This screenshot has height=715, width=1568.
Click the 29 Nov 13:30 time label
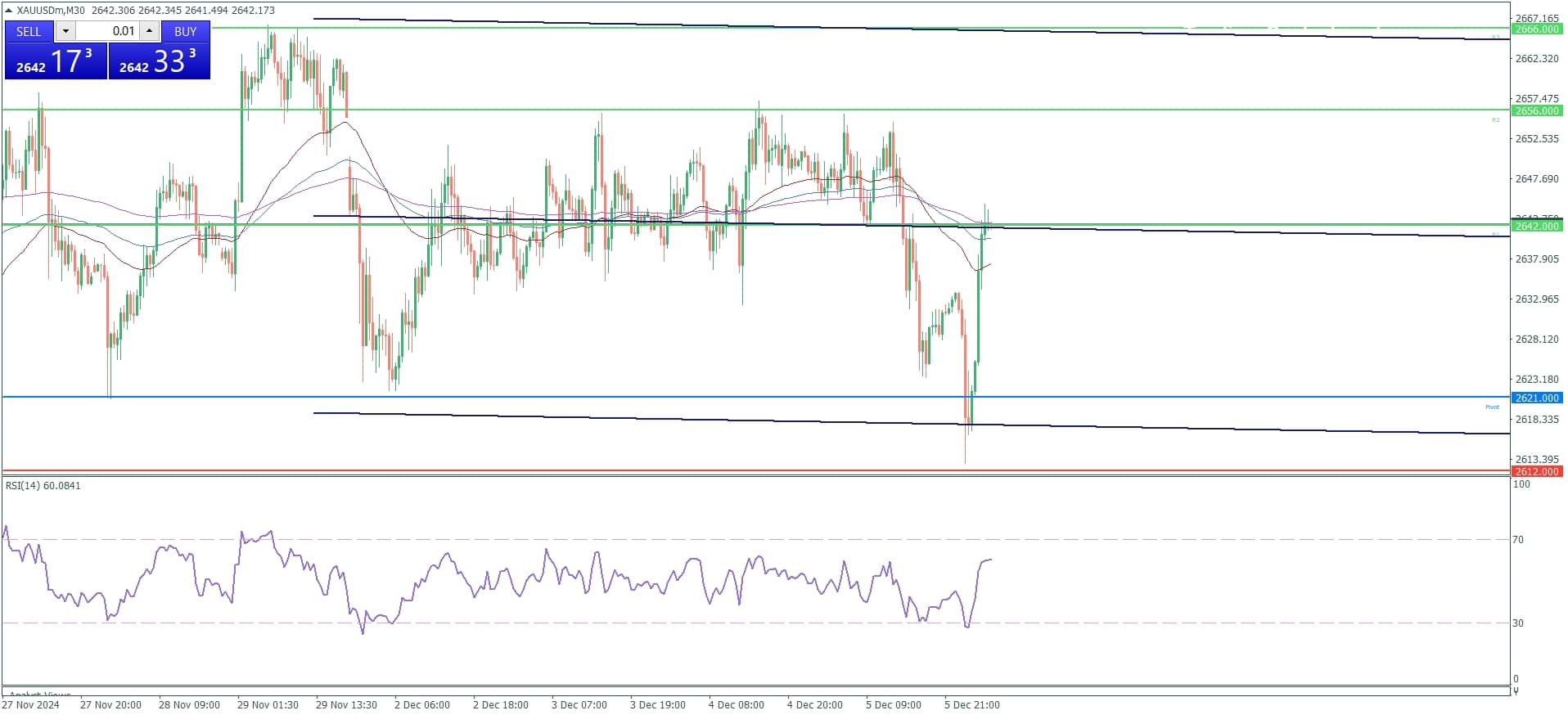[x=346, y=704]
